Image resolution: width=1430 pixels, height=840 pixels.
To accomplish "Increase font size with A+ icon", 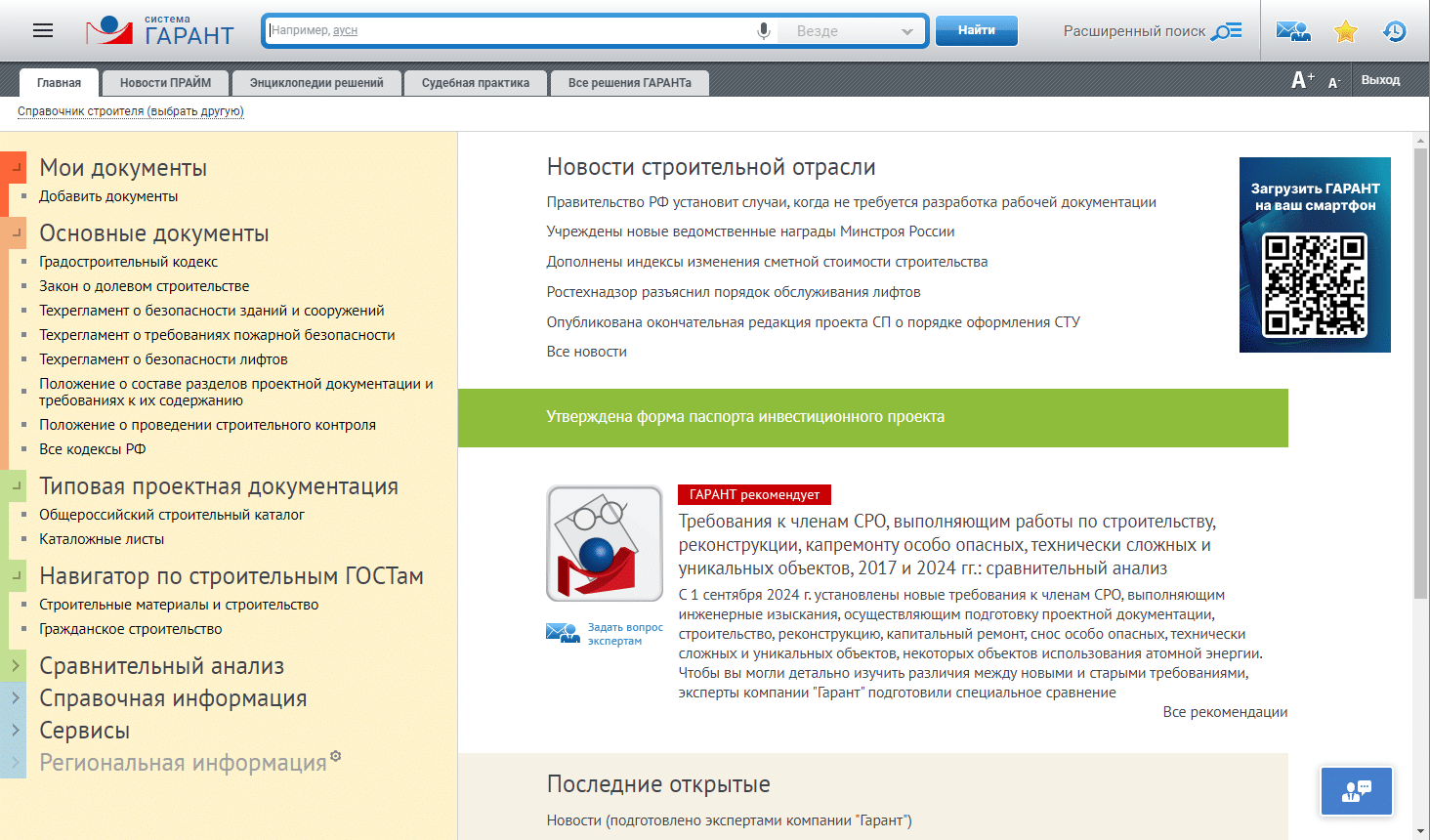I will pos(1302,80).
